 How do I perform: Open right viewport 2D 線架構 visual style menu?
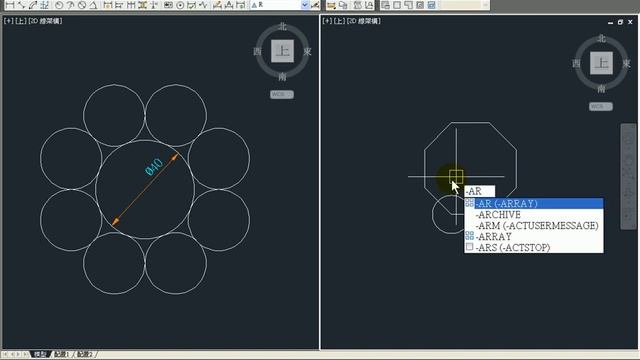364,21
